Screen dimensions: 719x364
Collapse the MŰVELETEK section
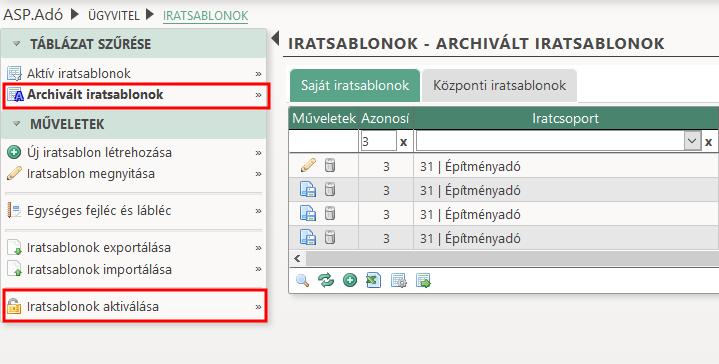(17, 124)
